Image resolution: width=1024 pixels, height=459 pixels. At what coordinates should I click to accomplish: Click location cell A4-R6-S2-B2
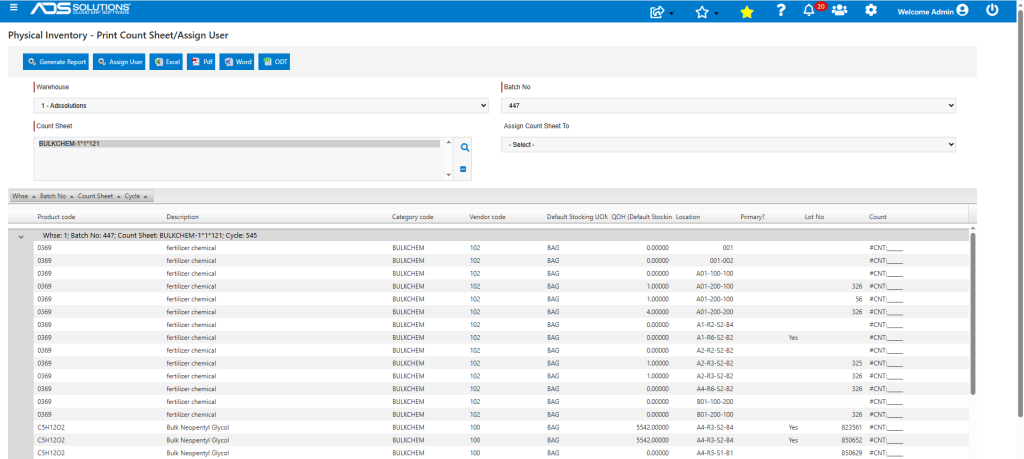click(715, 388)
